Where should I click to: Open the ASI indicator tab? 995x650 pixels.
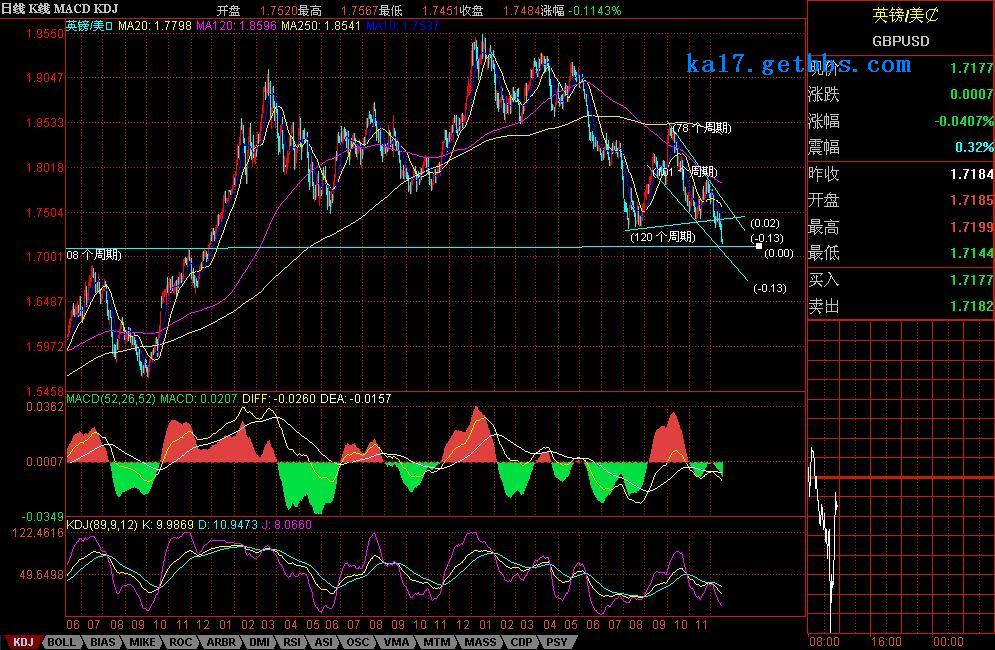[x=324, y=642]
